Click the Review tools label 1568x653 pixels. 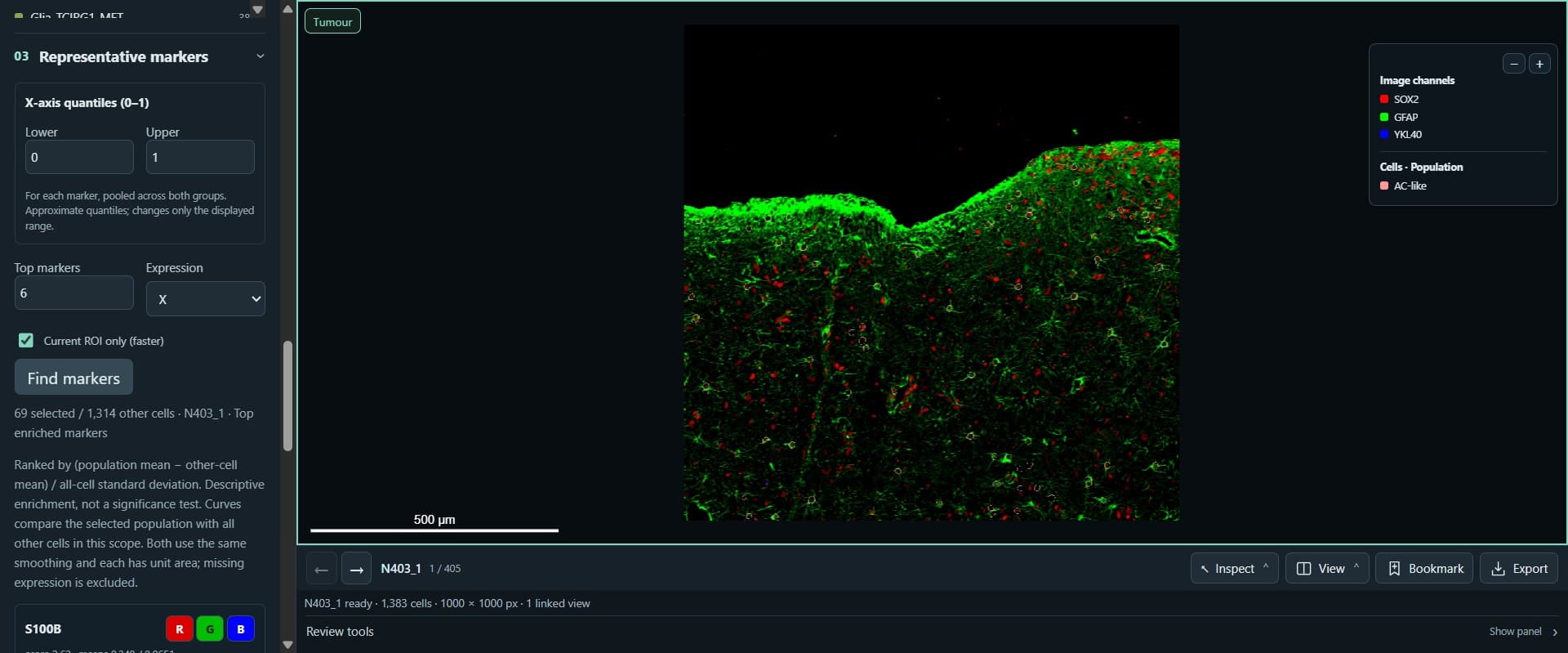(x=340, y=632)
